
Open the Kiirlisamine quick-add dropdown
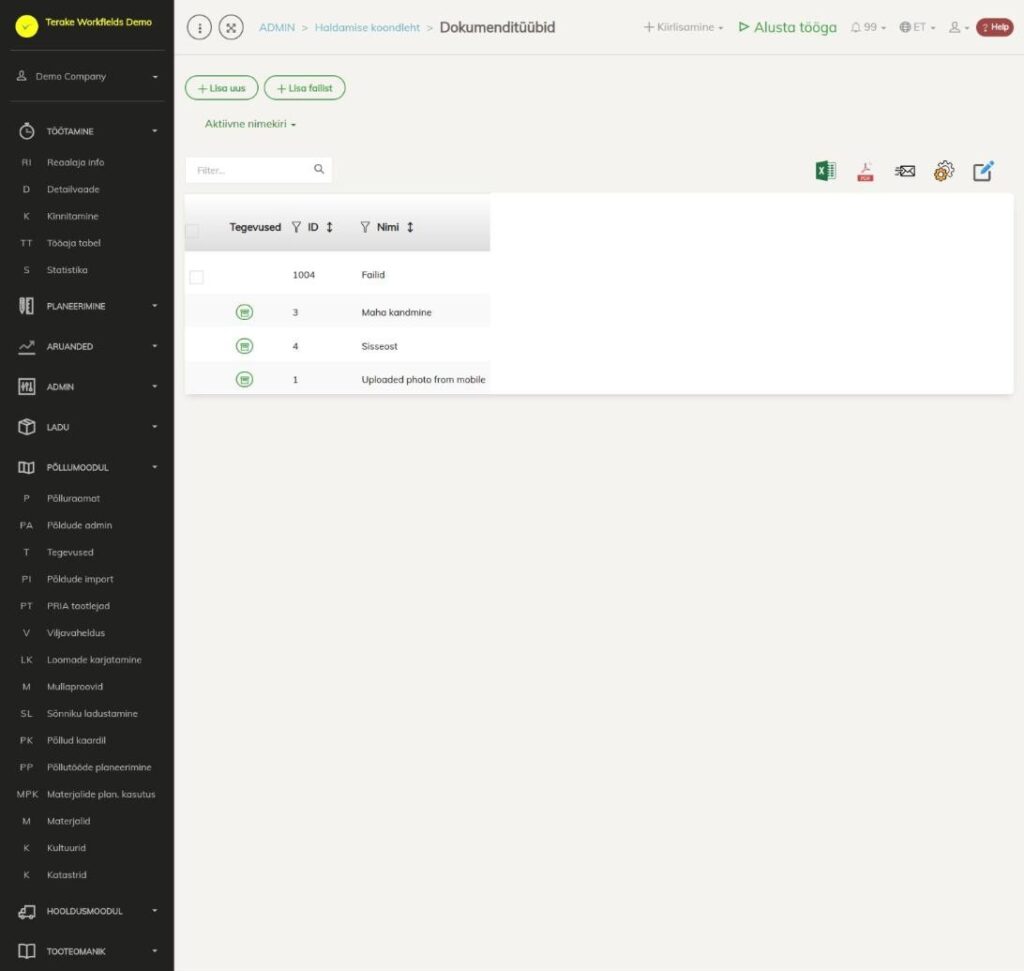tap(683, 27)
